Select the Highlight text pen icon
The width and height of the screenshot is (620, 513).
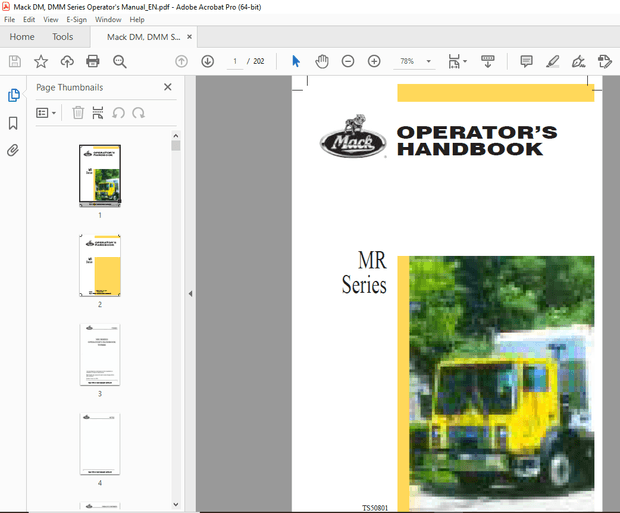552,61
